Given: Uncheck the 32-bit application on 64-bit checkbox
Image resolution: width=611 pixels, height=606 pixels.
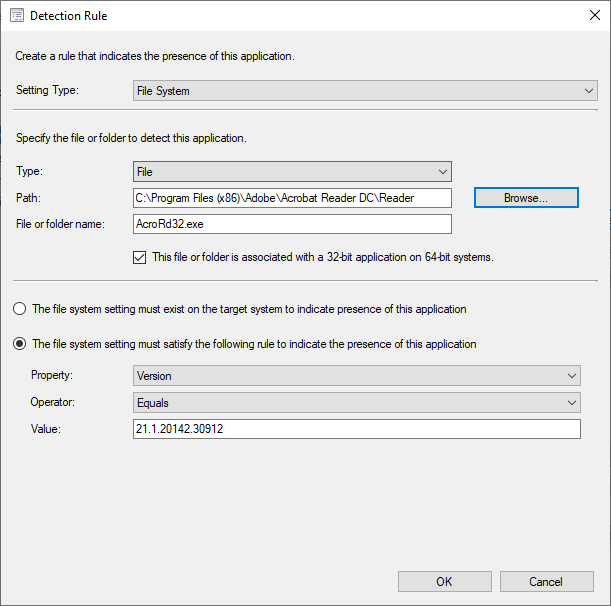Looking at the screenshot, I should coord(140,257).
